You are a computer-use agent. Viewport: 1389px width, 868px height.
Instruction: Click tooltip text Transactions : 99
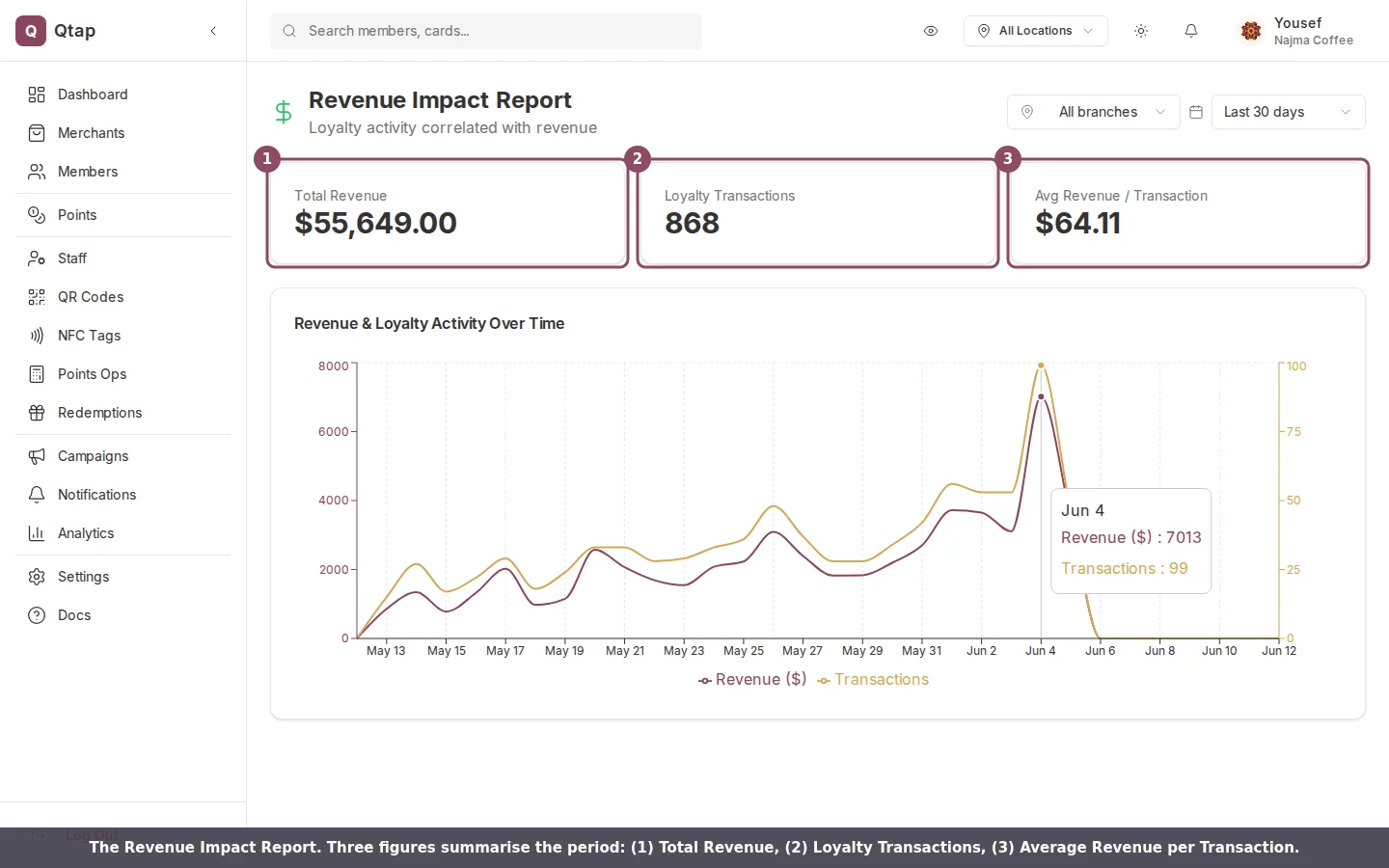(1125, 568)
